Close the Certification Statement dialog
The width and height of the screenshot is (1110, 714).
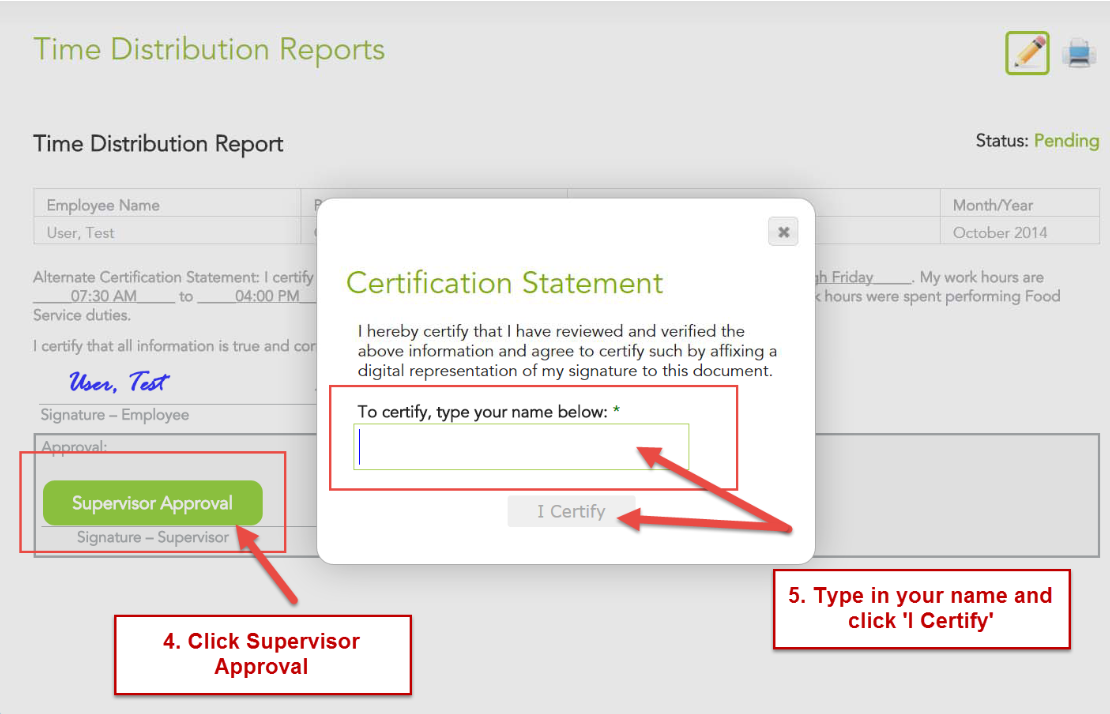[783, 232]
